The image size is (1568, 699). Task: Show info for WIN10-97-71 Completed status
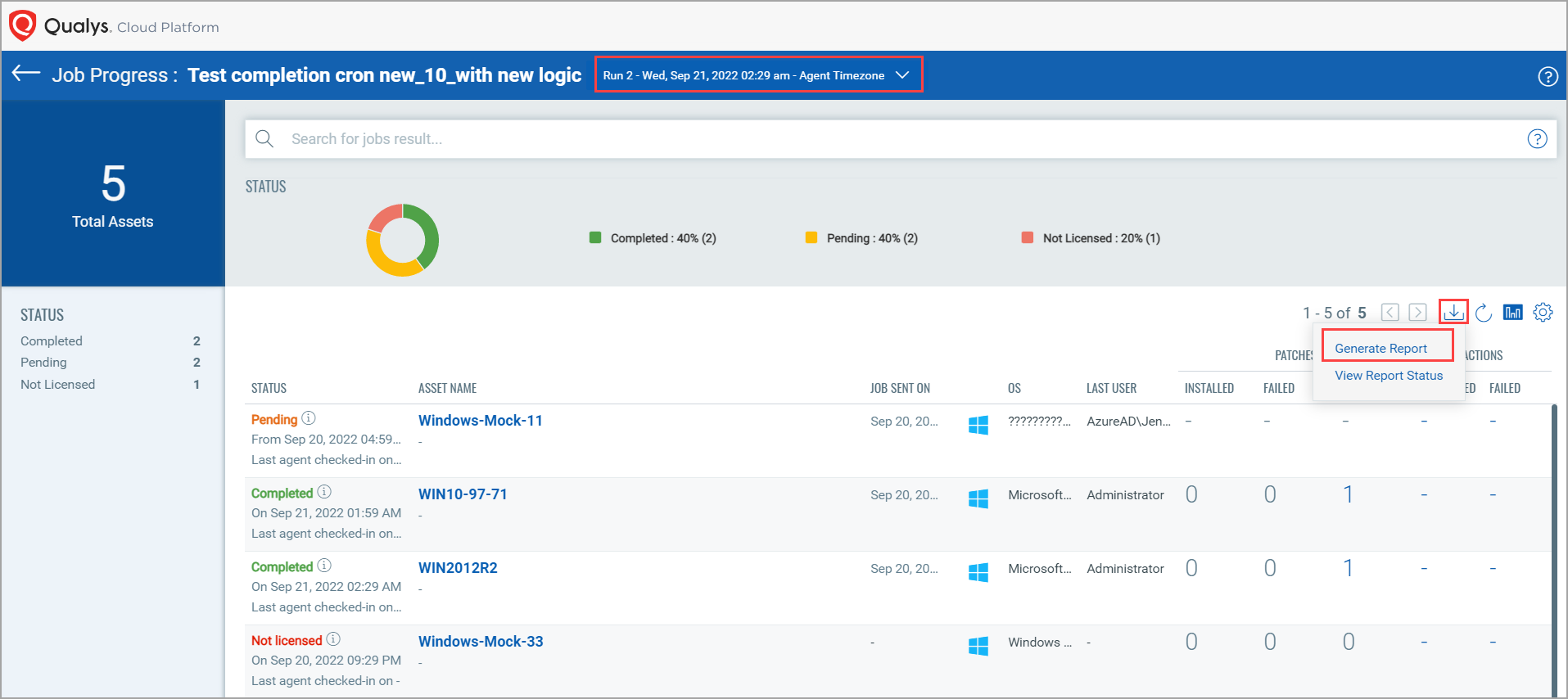(x=325, y=492)
